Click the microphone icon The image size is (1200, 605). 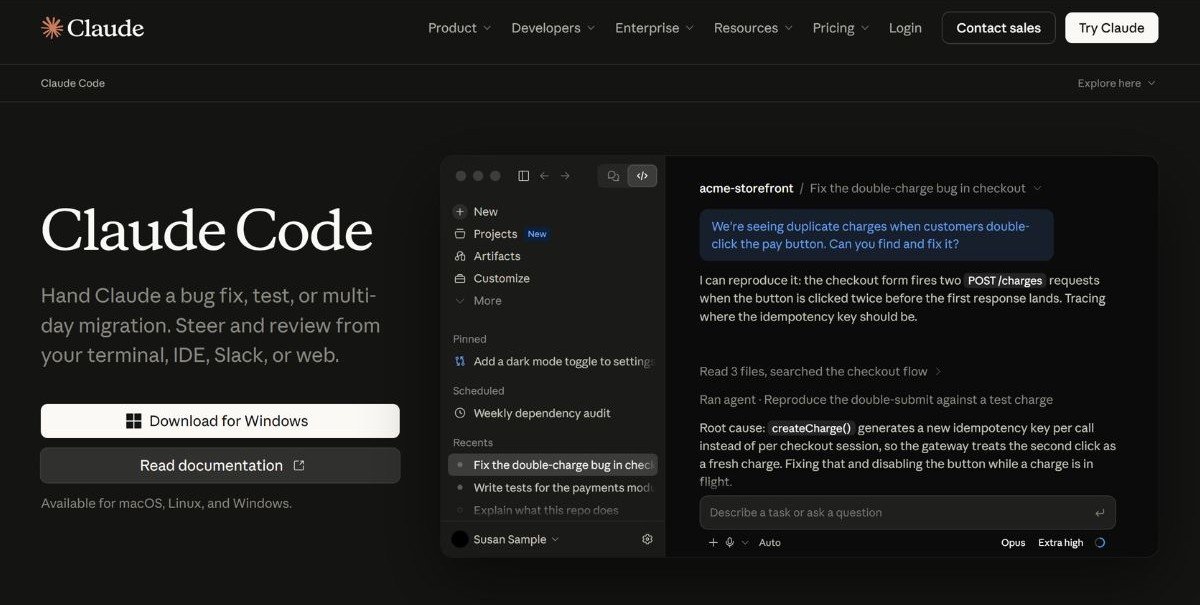730,542
